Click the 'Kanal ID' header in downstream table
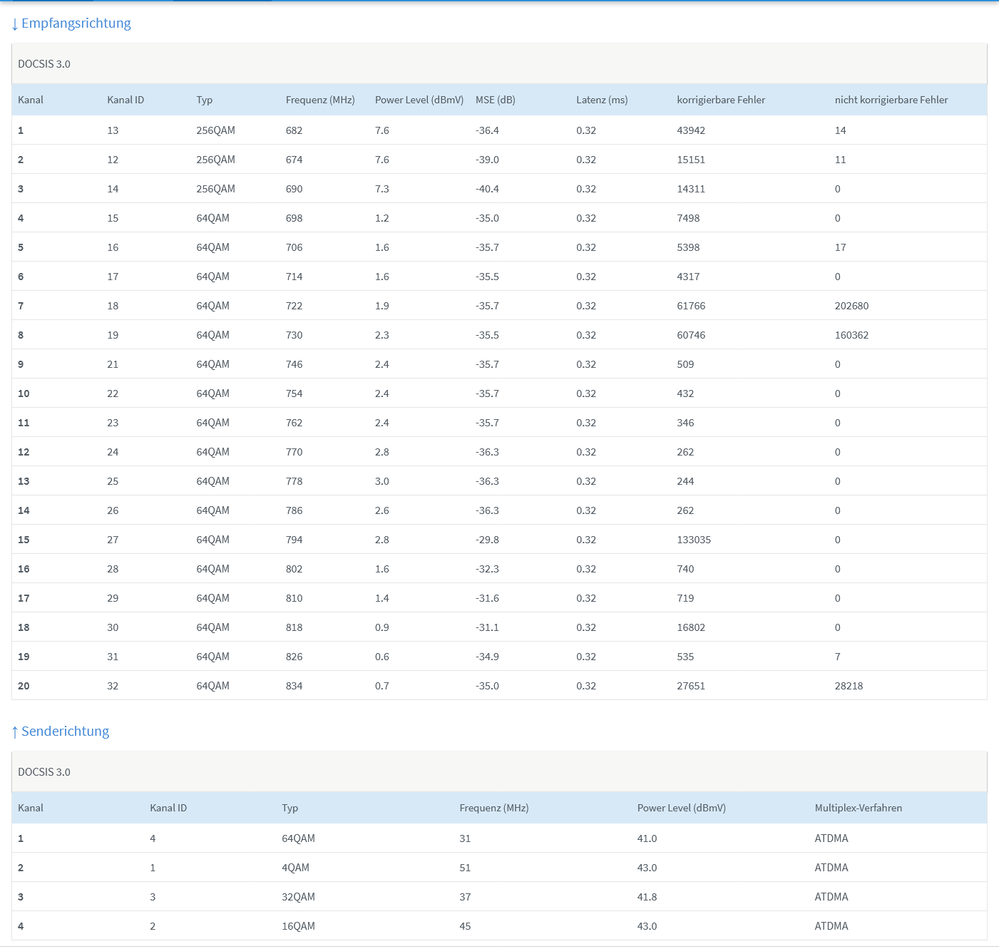Viewport: 999px width, 951px height. click(x=126, y=100)
